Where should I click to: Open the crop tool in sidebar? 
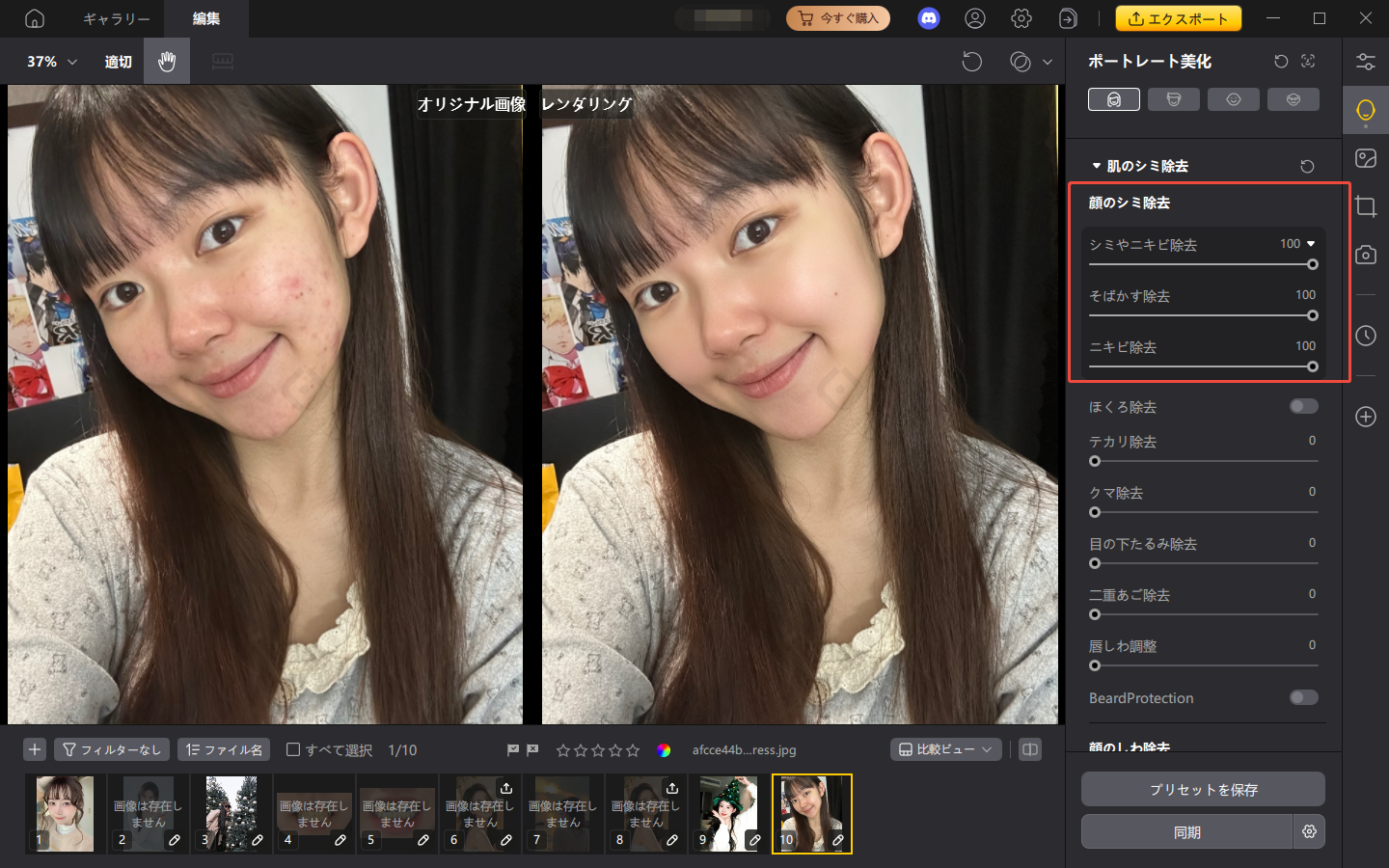[1365, 206]
